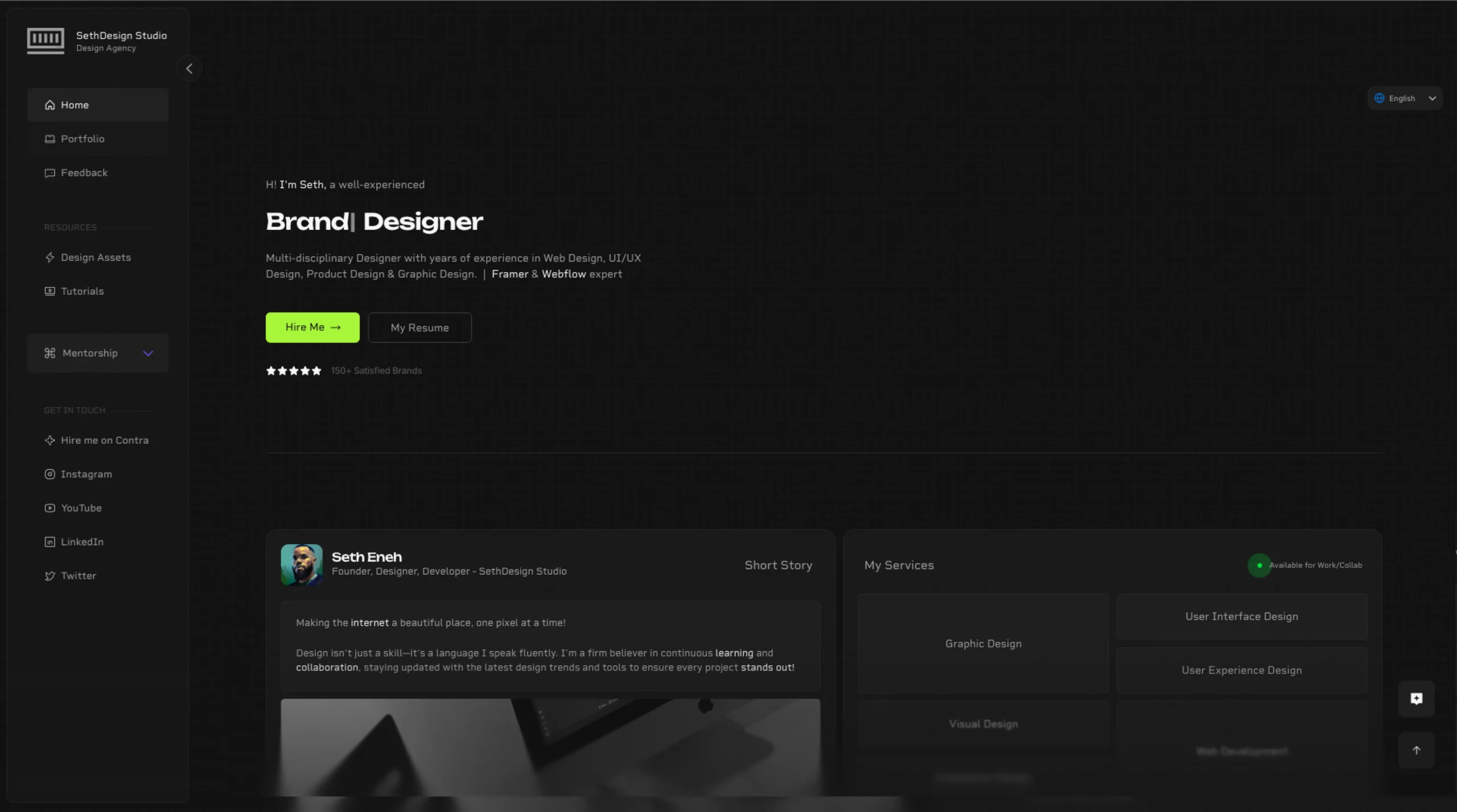Click the My Services heading
The image size is (1457, 812).
(x=899, y=566)
